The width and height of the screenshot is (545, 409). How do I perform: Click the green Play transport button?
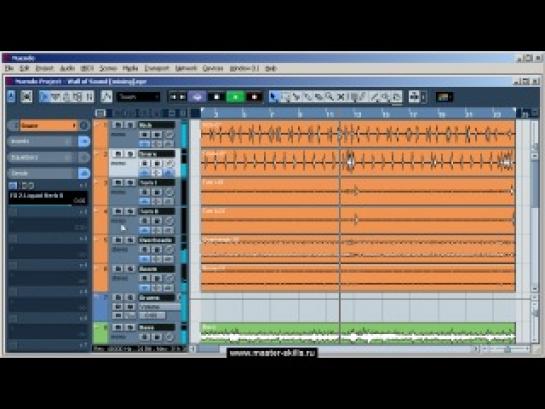click(235, 97)
